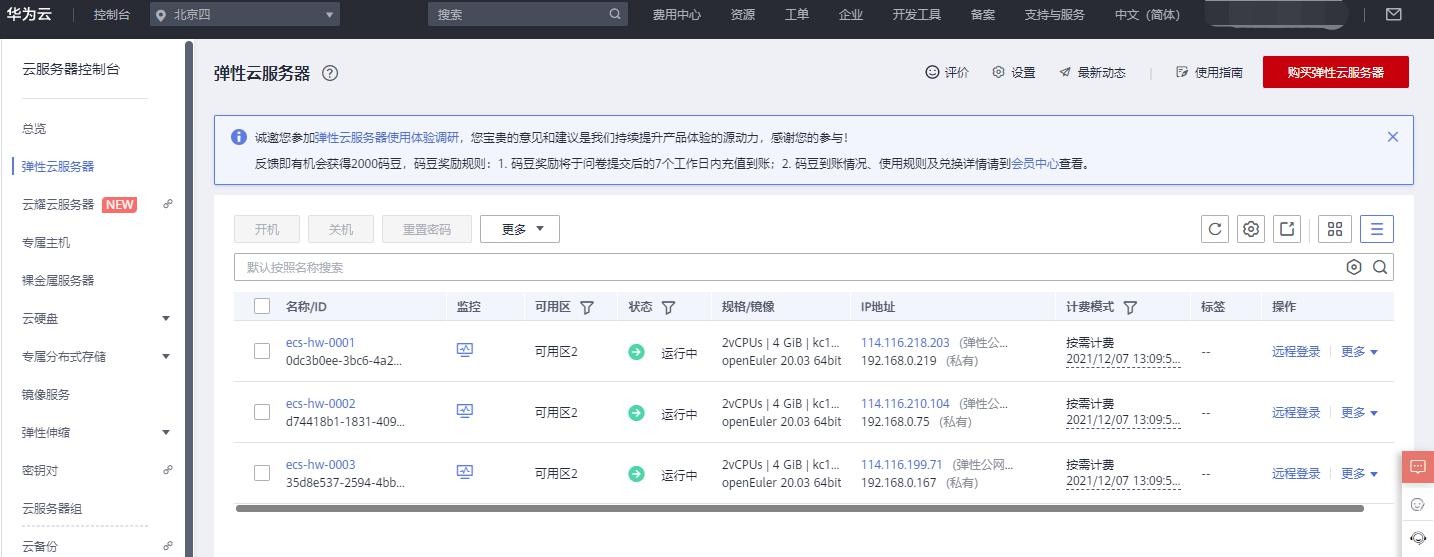
Task: Go to 总览 in sidebar
Action: pyautogui.click(x=34, y=128)
